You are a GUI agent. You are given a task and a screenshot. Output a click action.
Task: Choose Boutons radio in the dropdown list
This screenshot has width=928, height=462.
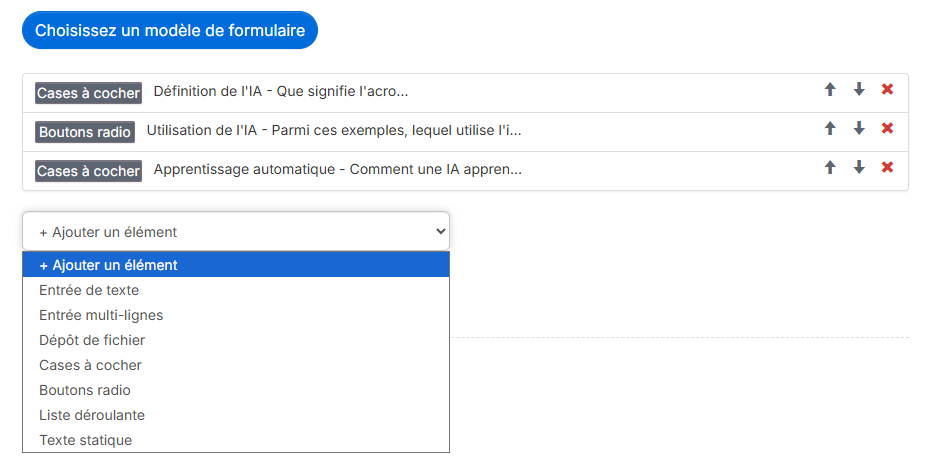(x=236, y=390)
